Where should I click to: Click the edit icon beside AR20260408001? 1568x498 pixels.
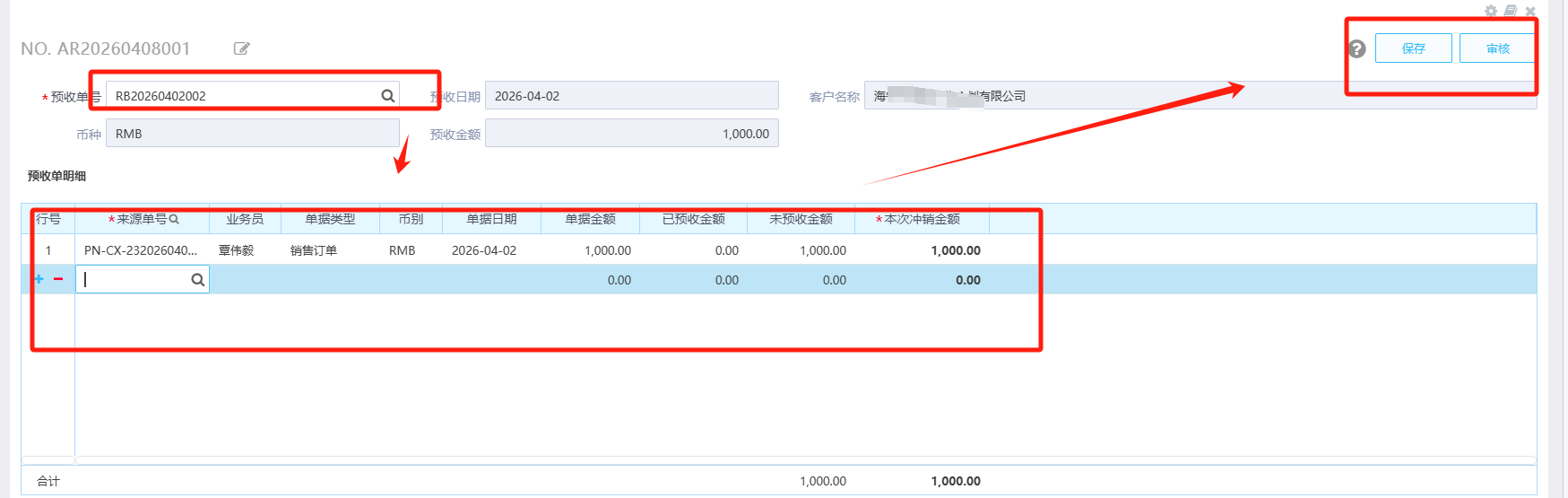[x=241, y=48]
